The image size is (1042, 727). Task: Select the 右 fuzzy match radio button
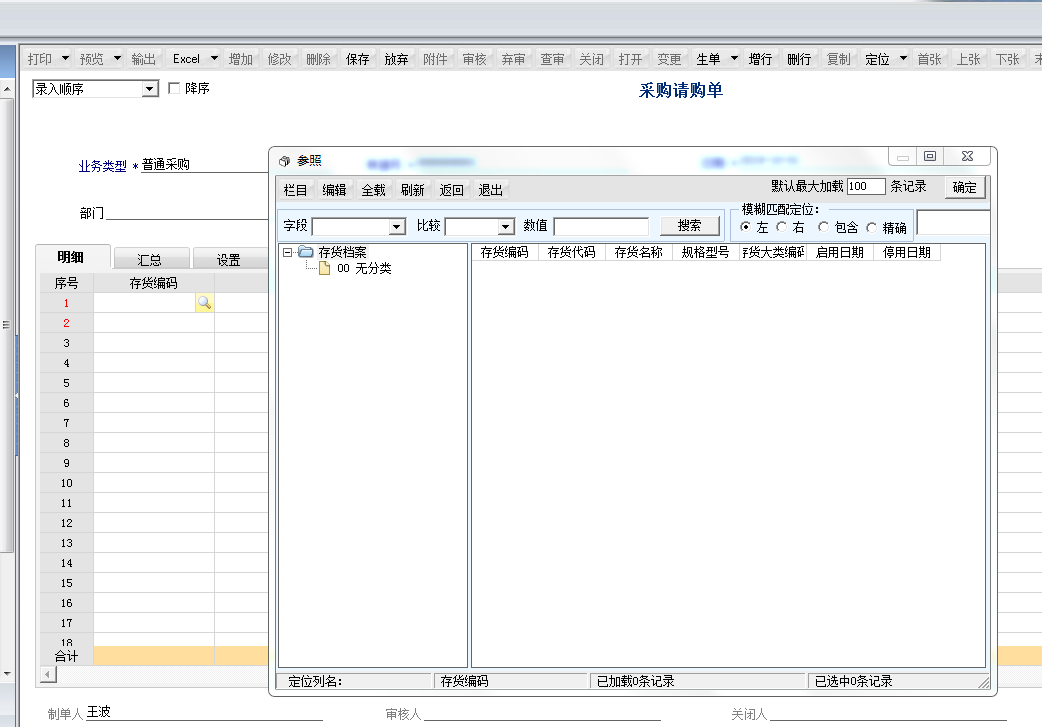[782, 227]
